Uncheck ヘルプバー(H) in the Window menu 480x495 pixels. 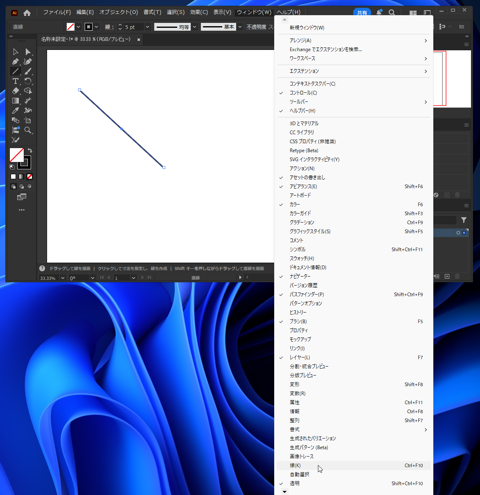pyautogui.click(x=353, y=111)
